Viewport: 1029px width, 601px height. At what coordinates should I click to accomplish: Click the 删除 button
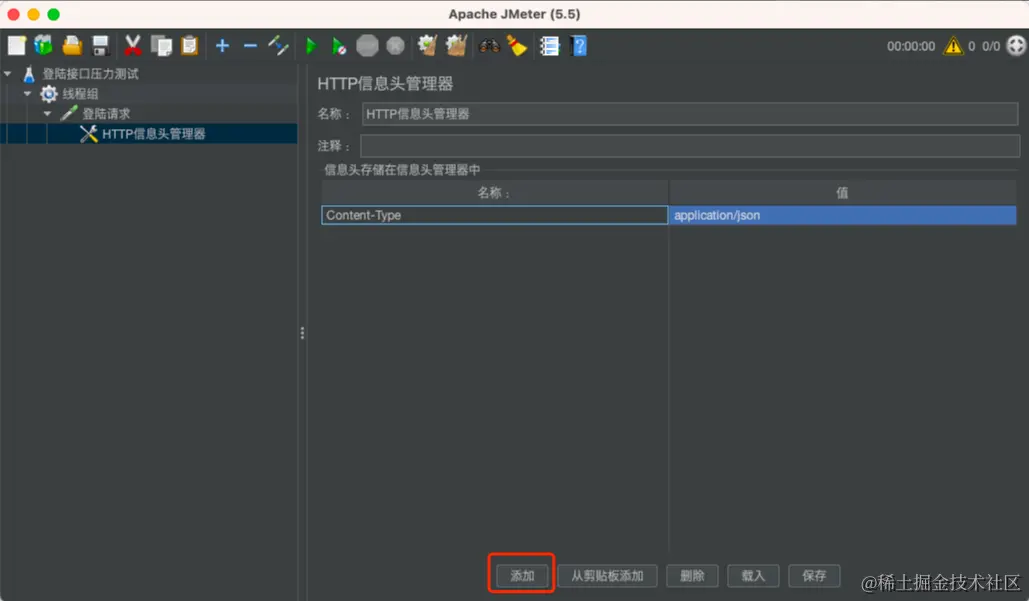click(692, 575)
